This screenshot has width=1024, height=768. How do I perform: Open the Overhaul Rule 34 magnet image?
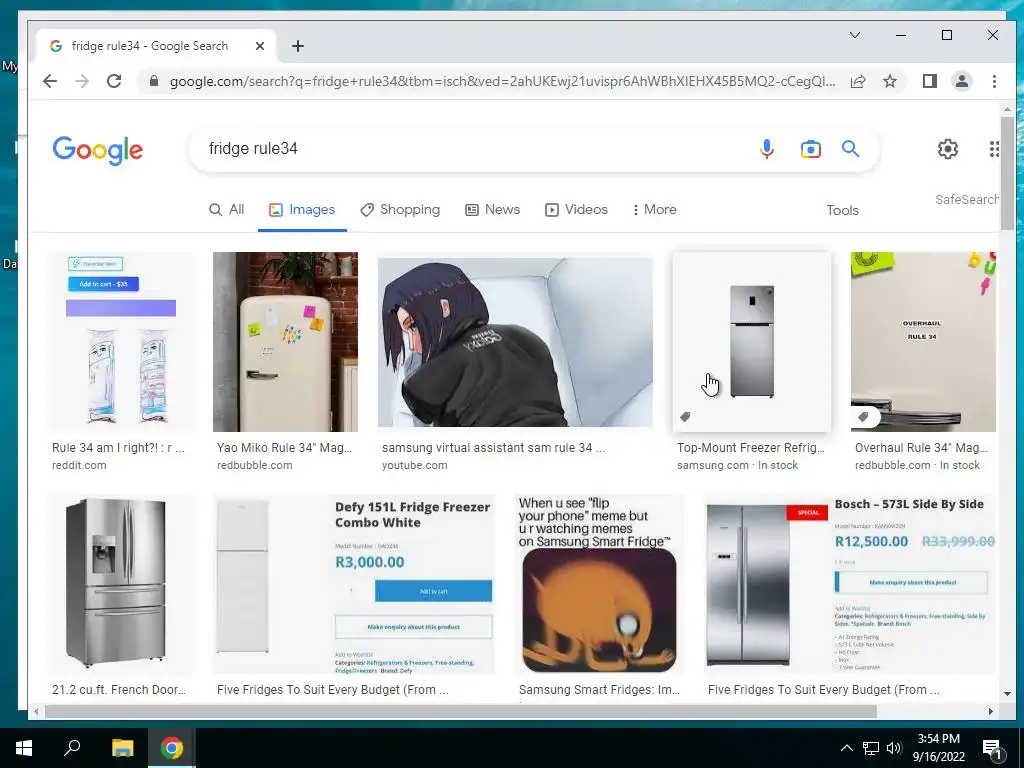pyautogui.click(x=923, y=342)
